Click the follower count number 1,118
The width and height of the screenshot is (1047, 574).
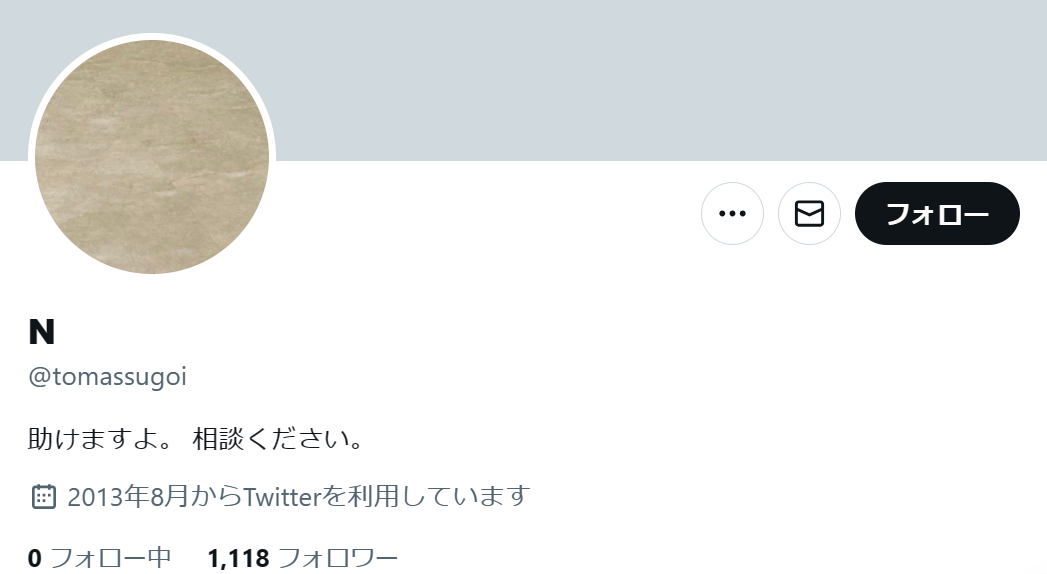[238, 558]
